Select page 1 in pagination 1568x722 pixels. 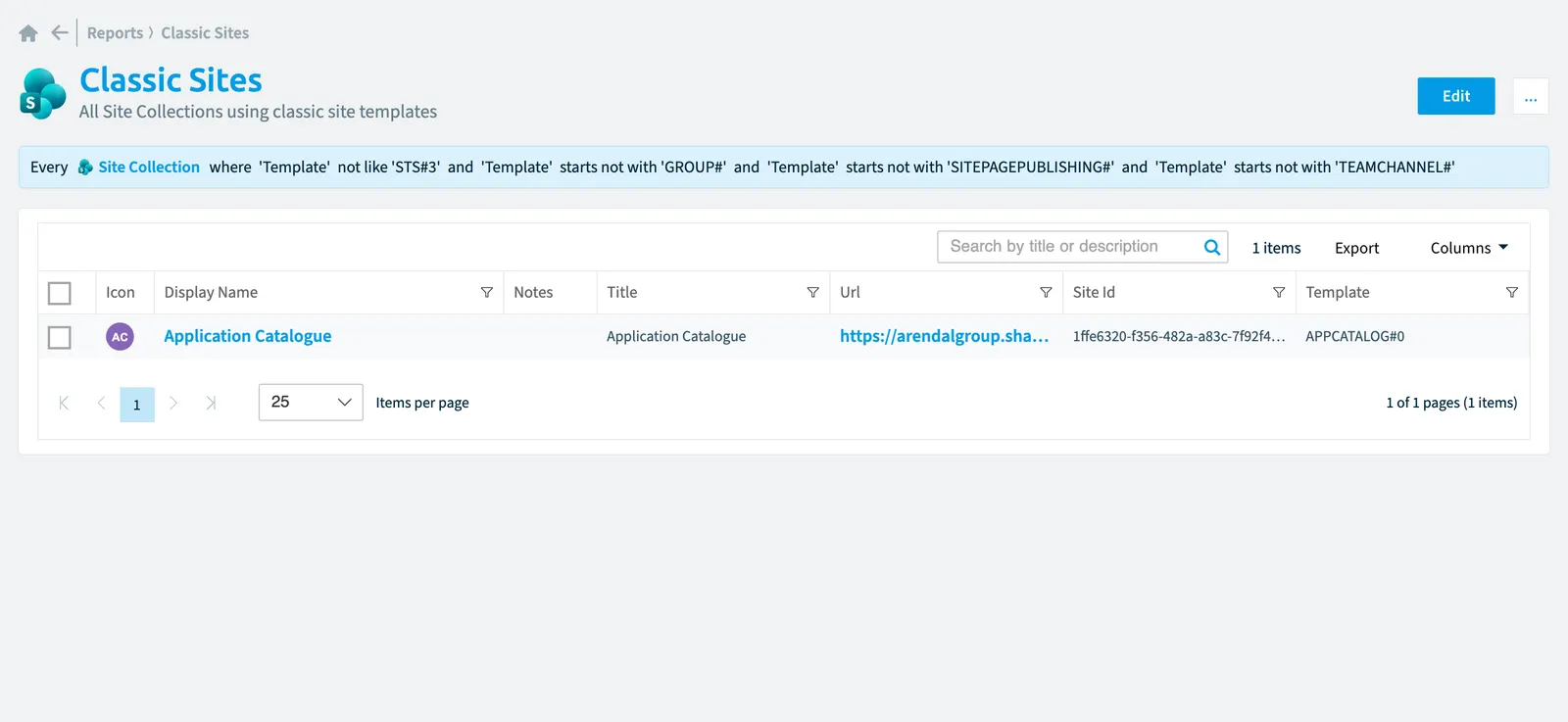[x=137, y=404]
